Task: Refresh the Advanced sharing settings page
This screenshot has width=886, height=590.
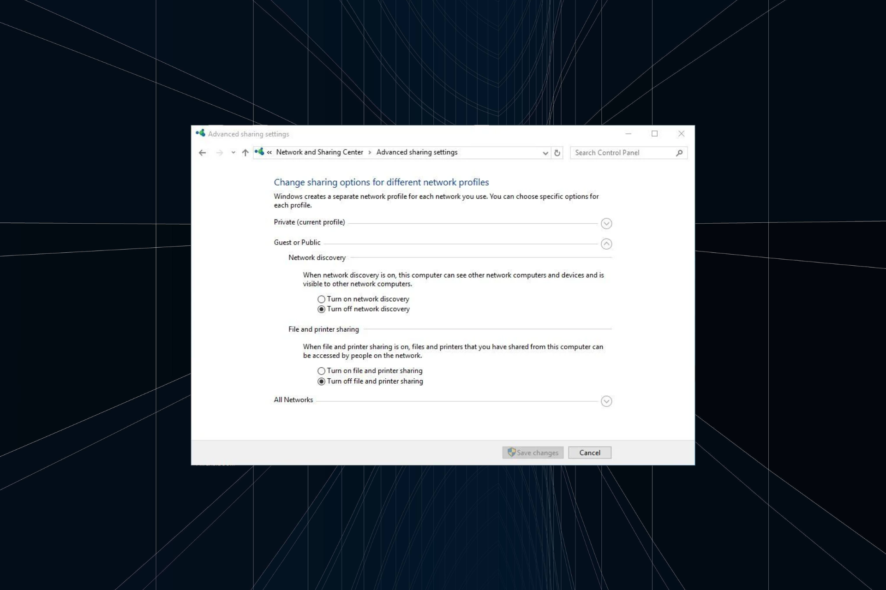Action: [557, 153]
